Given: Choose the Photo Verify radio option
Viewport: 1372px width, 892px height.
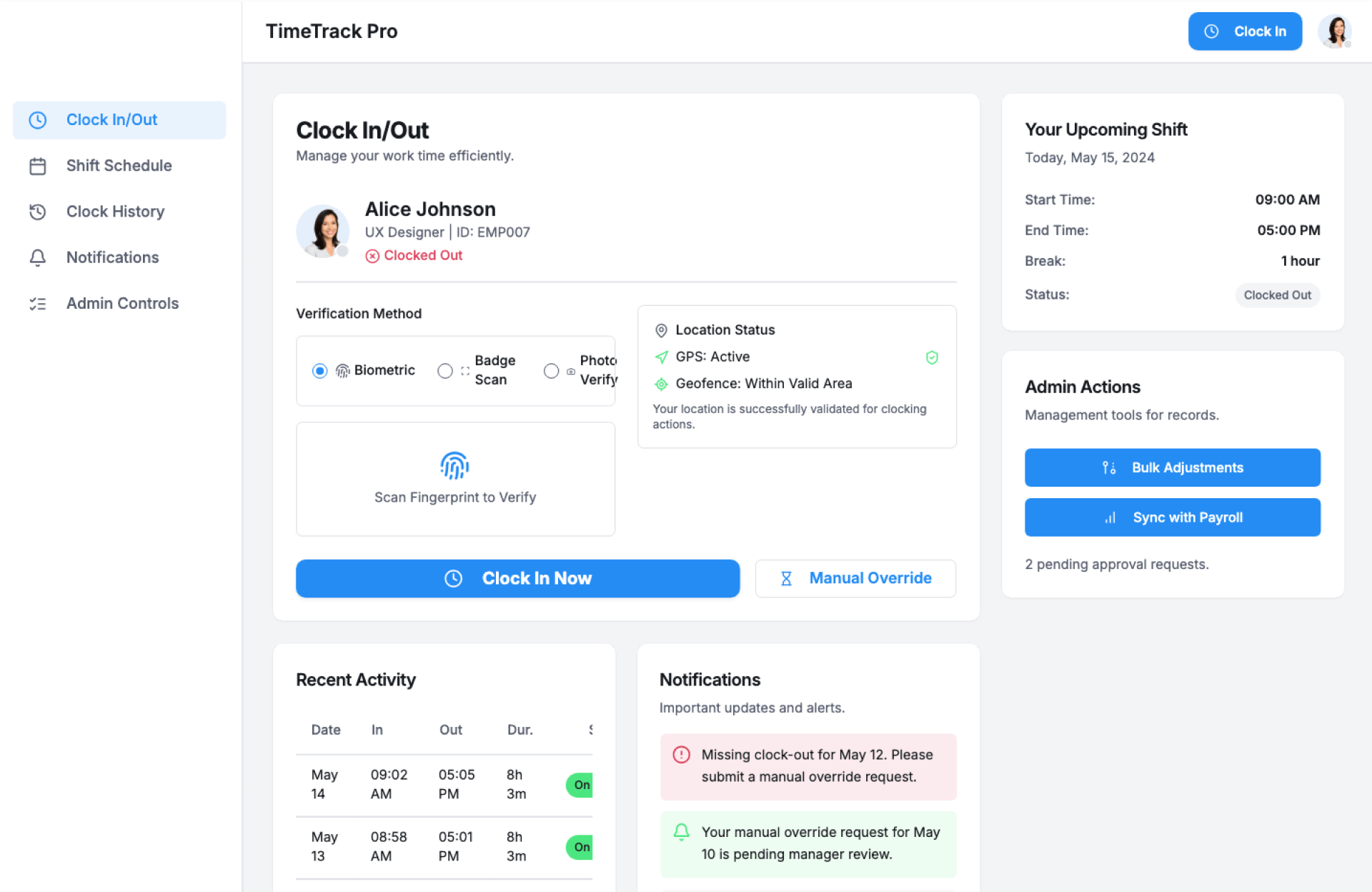Looking at the screenshot, I should 551,370.
